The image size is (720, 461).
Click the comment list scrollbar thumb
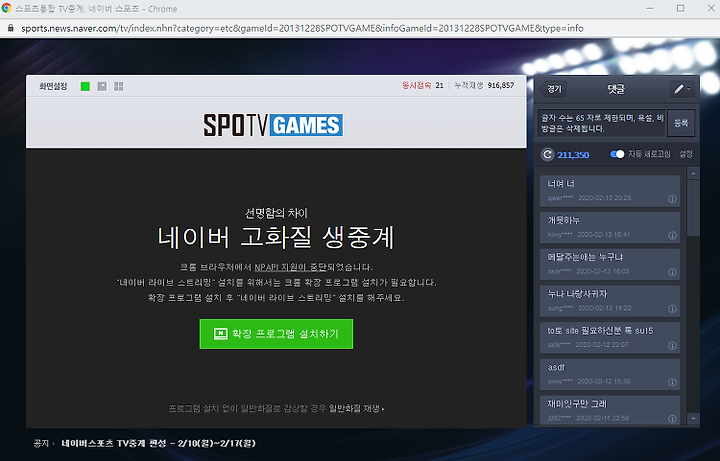pyautogui.click(x=693, y=208)
